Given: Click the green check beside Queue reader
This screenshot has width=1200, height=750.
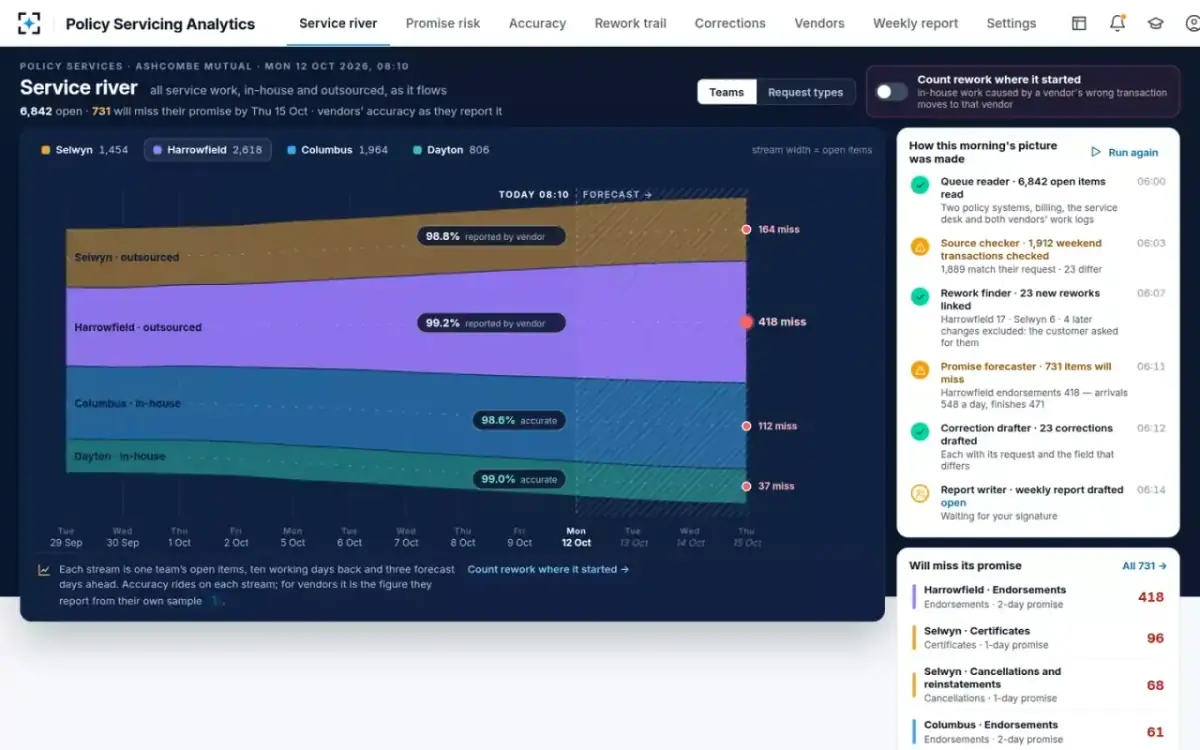Looking at the screenshot, I should (x=919, y=185).
